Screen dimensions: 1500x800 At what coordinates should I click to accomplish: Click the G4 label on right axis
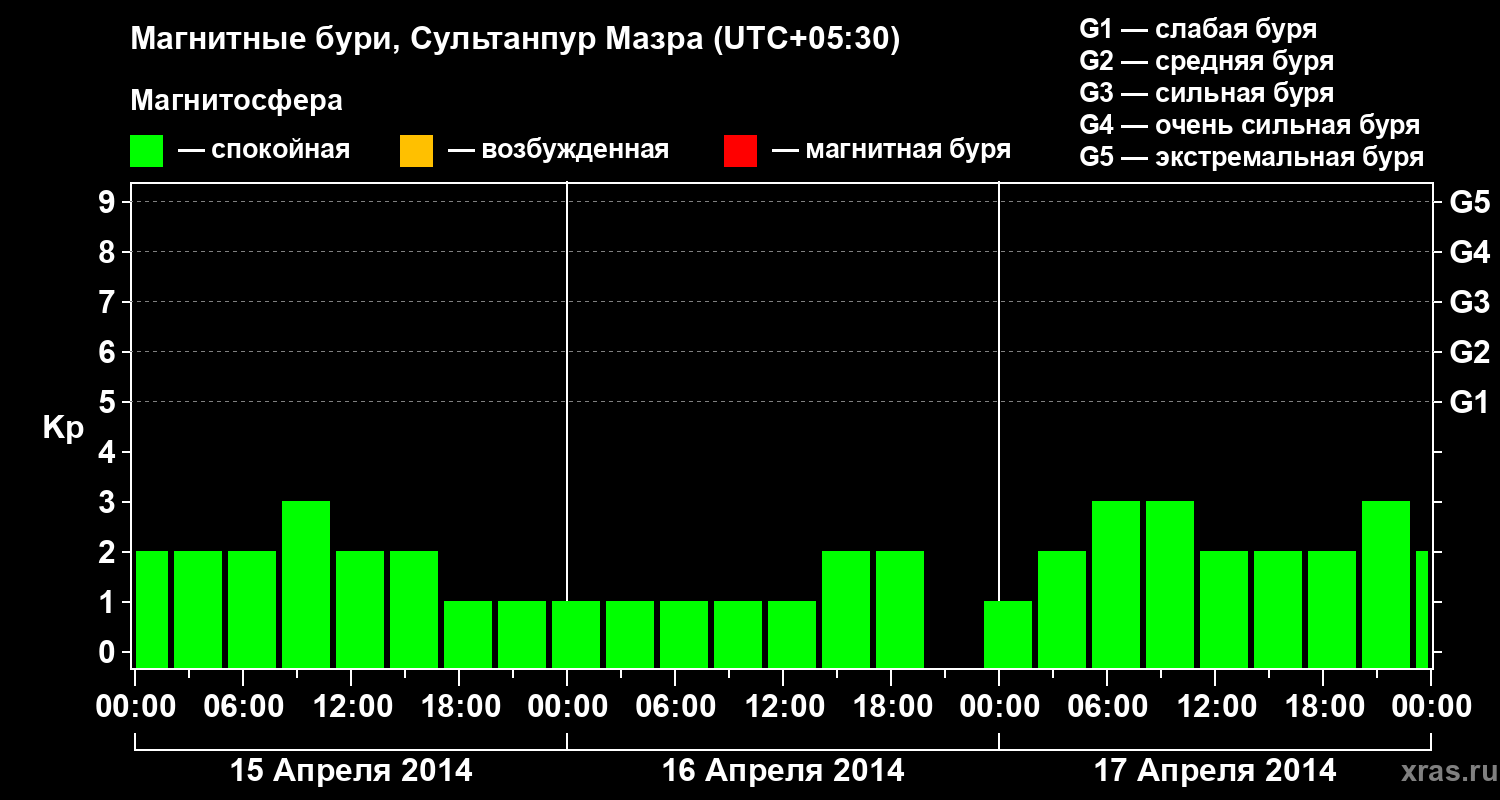[x=1470, y=253]
